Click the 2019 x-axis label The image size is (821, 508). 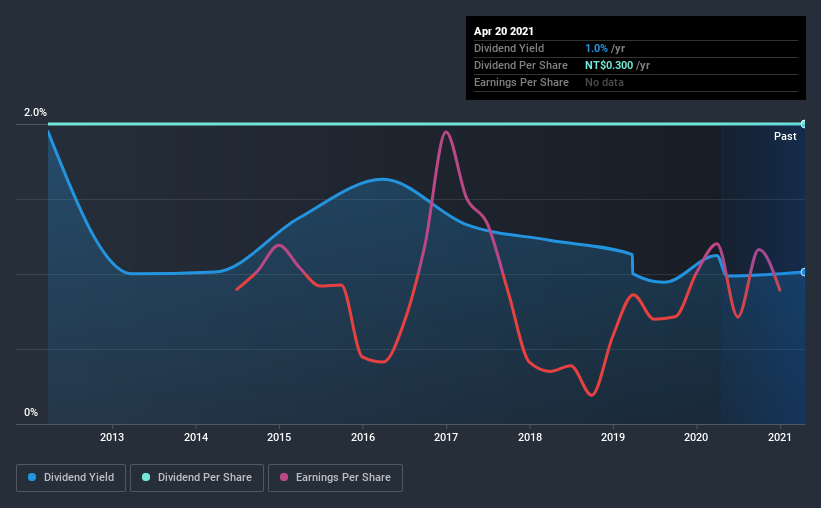(613, 437)
